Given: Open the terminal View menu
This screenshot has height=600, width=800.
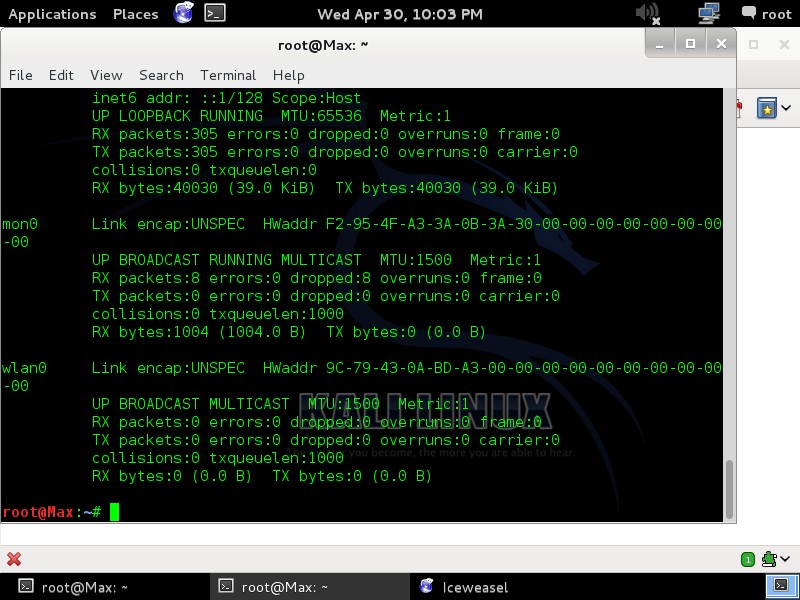Looking at the screenshot, I should tap(106, 75).
